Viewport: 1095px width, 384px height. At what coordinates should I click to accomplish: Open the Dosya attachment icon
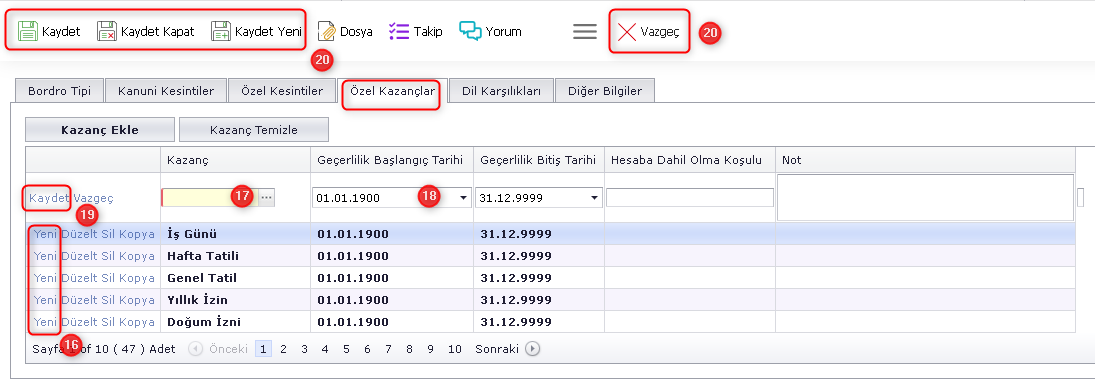point(327,31)
